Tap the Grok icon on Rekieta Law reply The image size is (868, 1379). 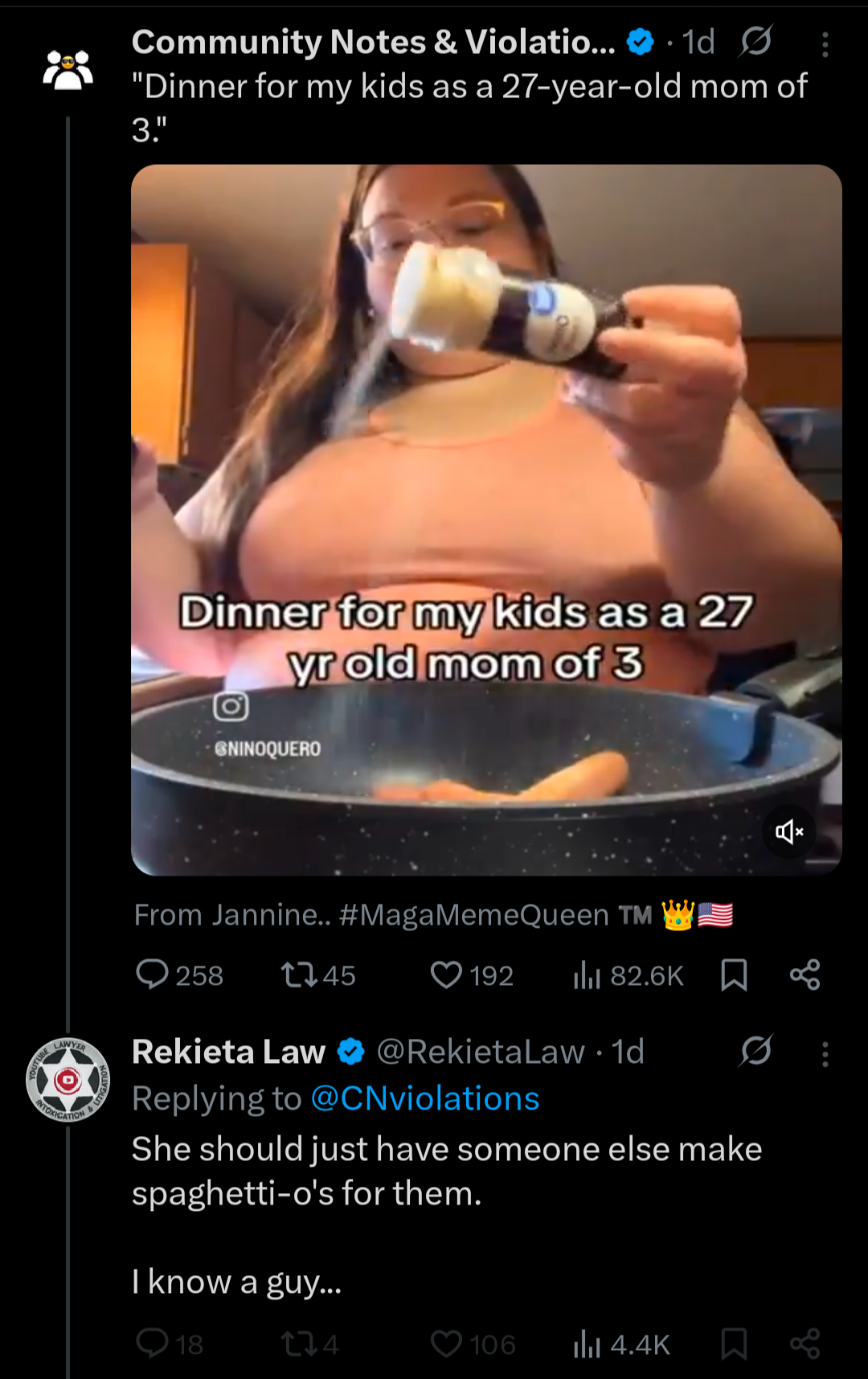click(x=755, y=1050)
